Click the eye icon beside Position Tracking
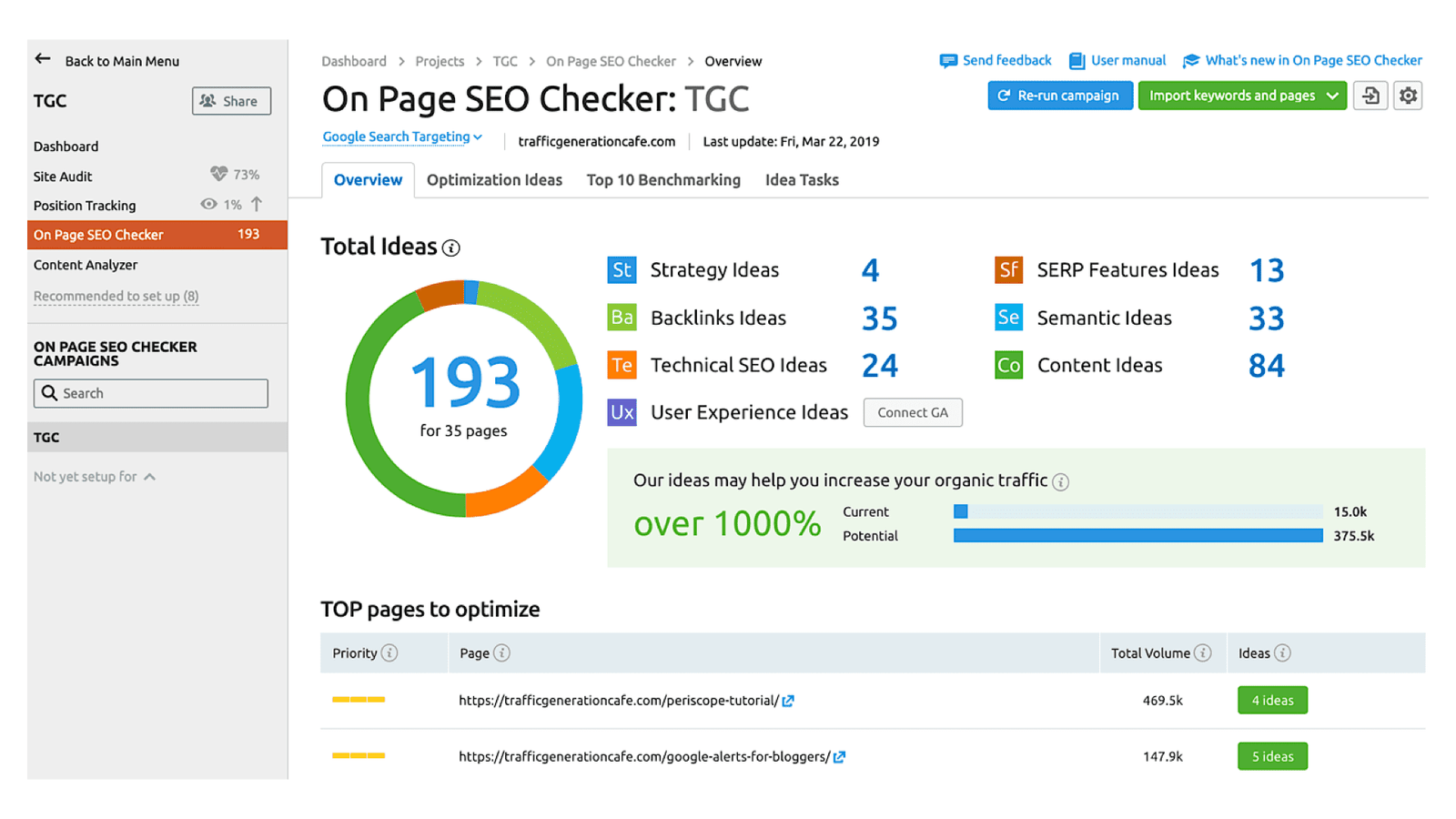Image resolution: width=1456 pixels, height=819 pixels. tap(208, 205)
